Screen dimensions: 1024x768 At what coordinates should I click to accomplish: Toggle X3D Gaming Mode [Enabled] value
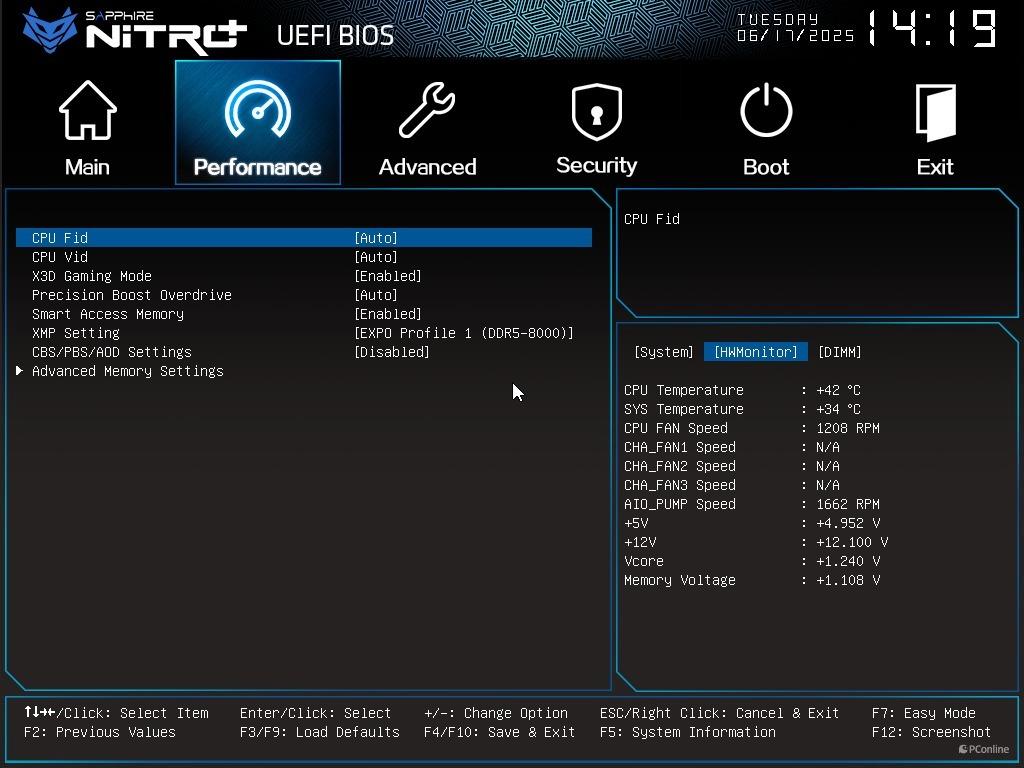388,276
